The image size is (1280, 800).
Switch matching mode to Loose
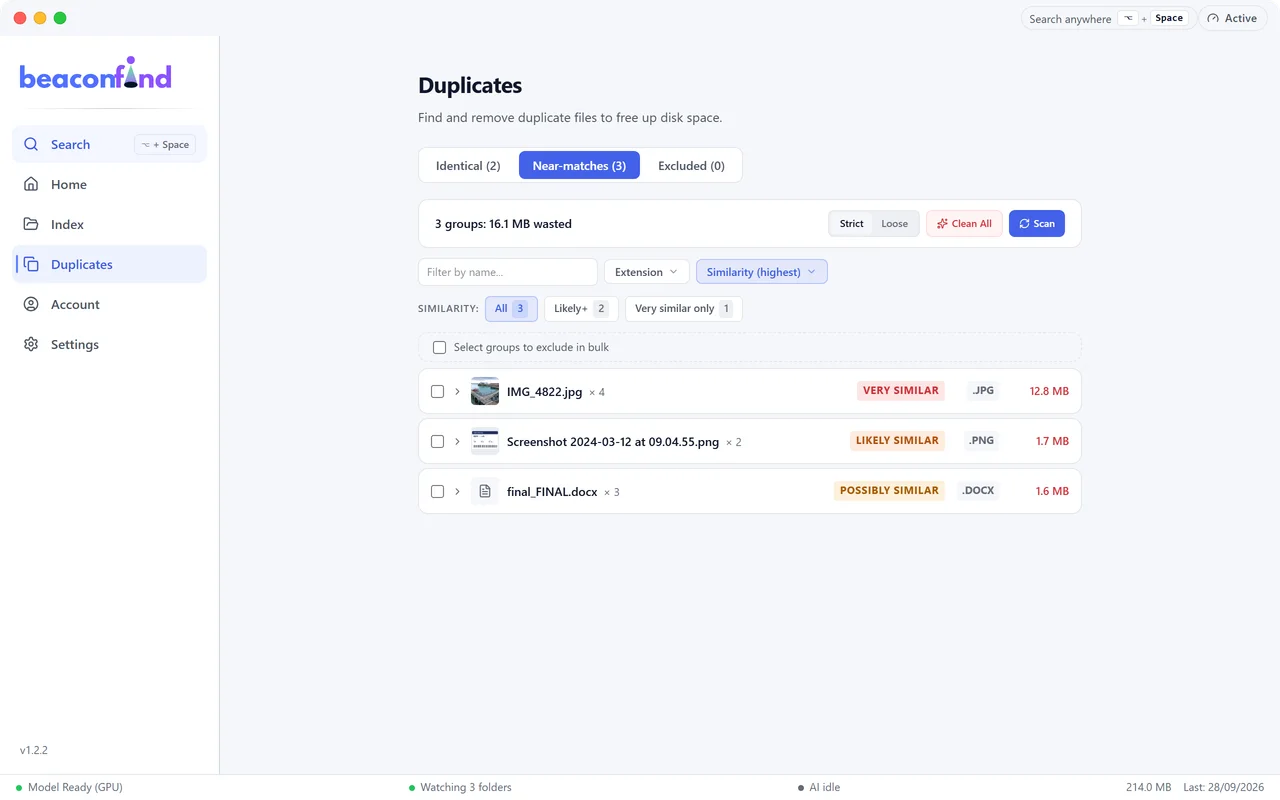tap(895, 224)
